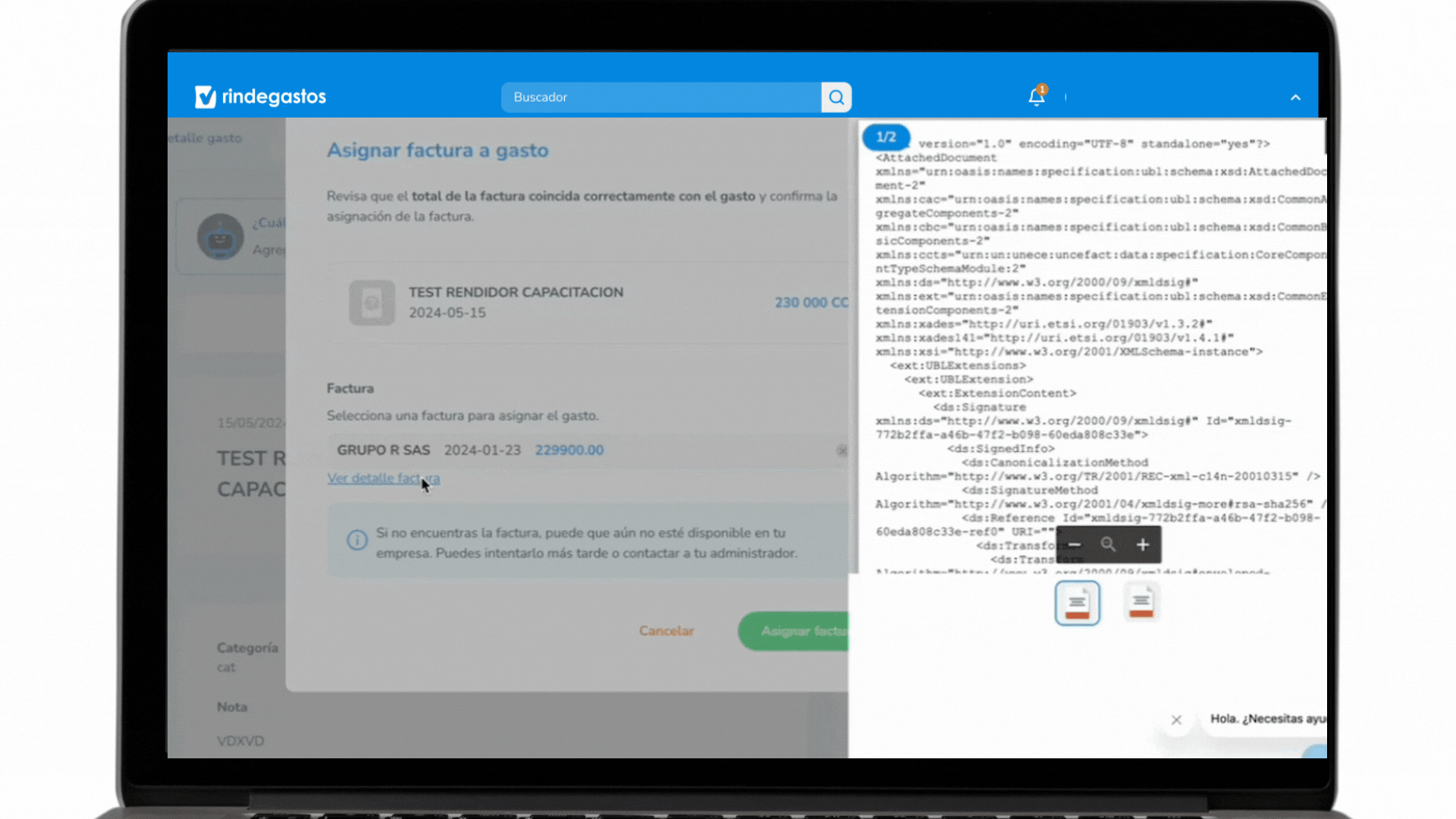Image resolution: width=1456 pixels, height=819 pixels.
Task: Click the zoom out icon on XML viewer
Action: tap(1073, 544)
